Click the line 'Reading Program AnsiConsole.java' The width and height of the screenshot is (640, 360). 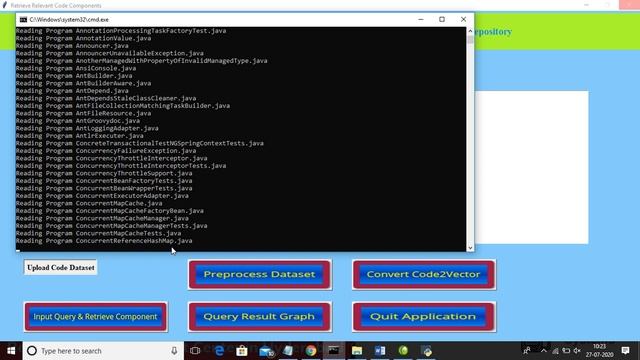(76, 68)
